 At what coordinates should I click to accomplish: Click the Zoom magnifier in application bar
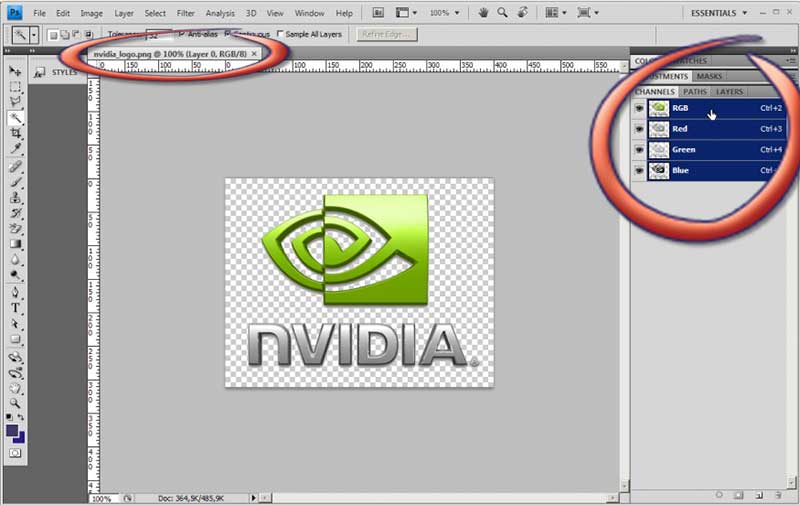click(x=503, y=13)
